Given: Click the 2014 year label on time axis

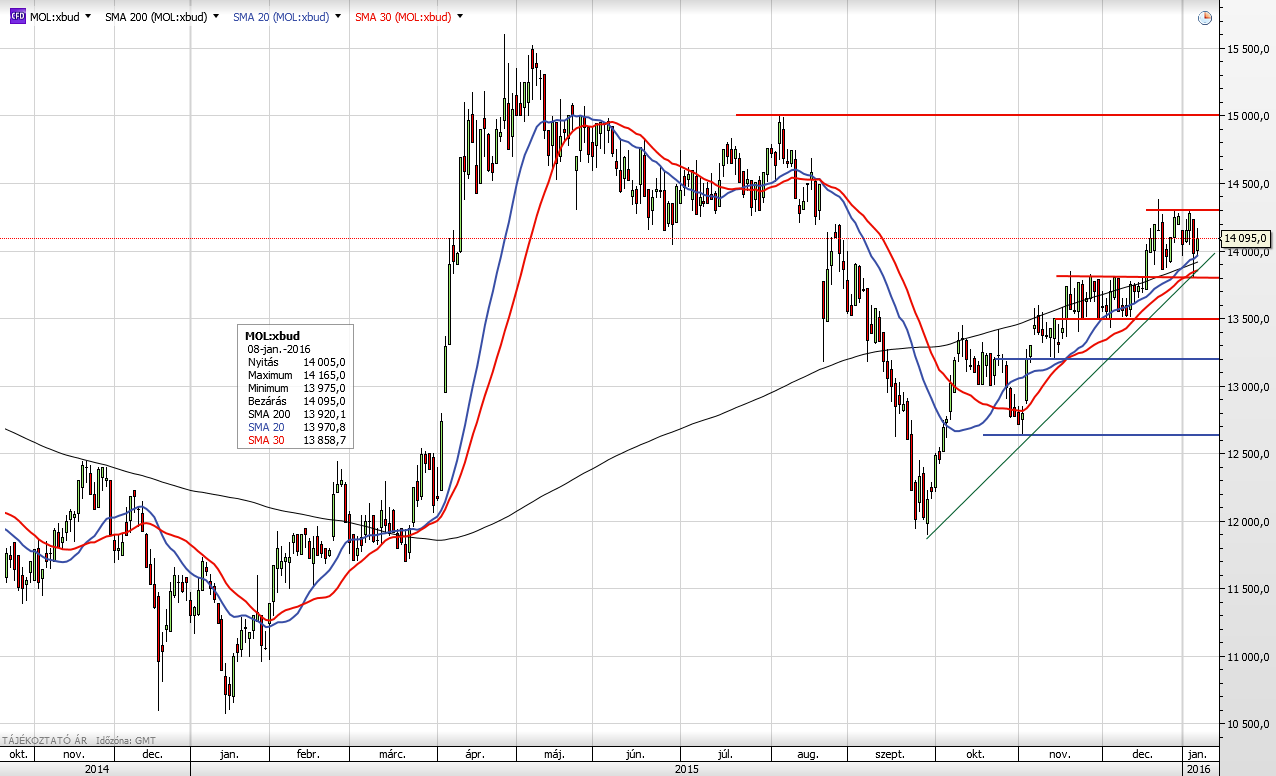Looking at the screenshot, I should pos(97,769).
